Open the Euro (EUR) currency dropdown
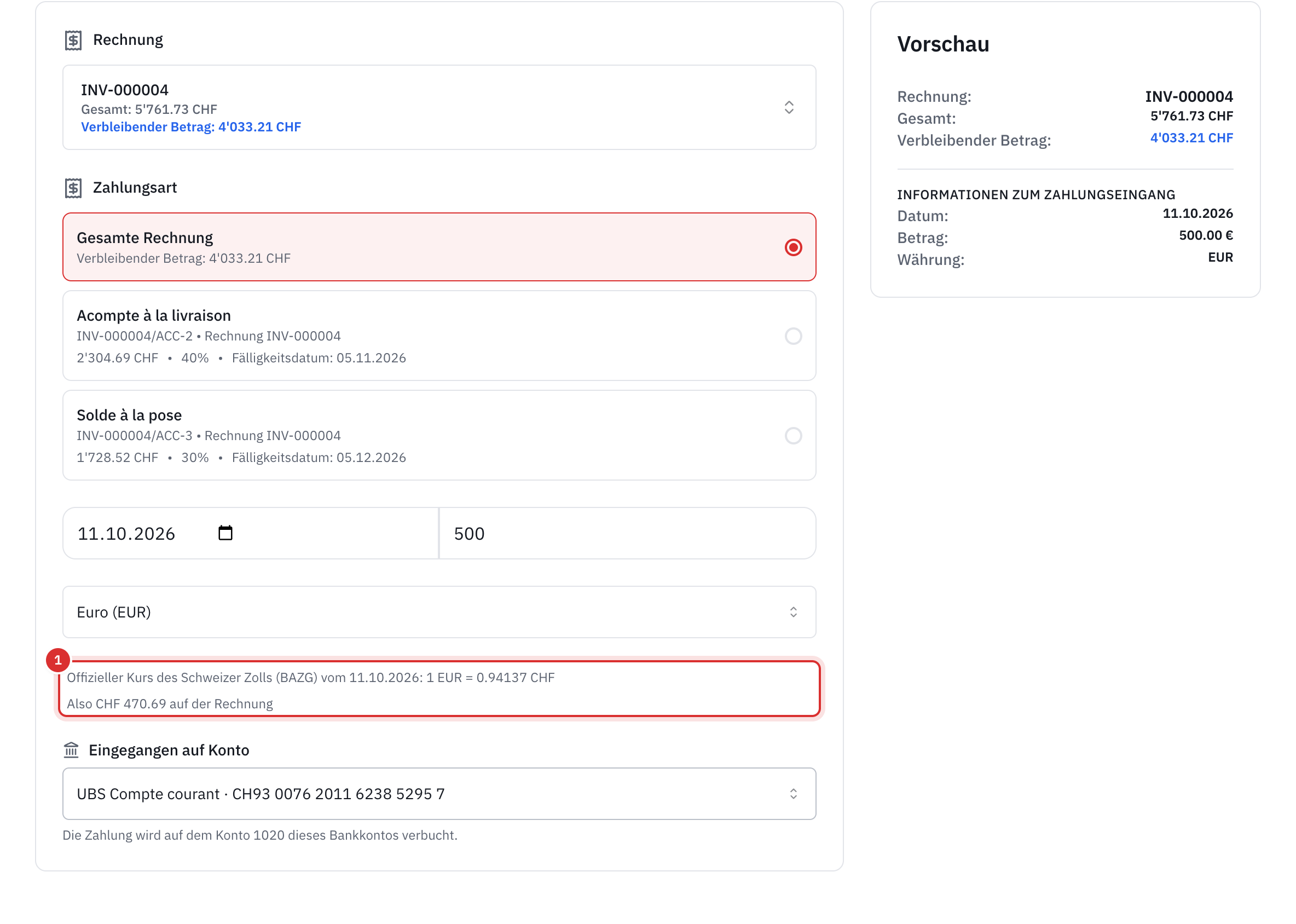1296x924 pixels. [x=439, y=612]
